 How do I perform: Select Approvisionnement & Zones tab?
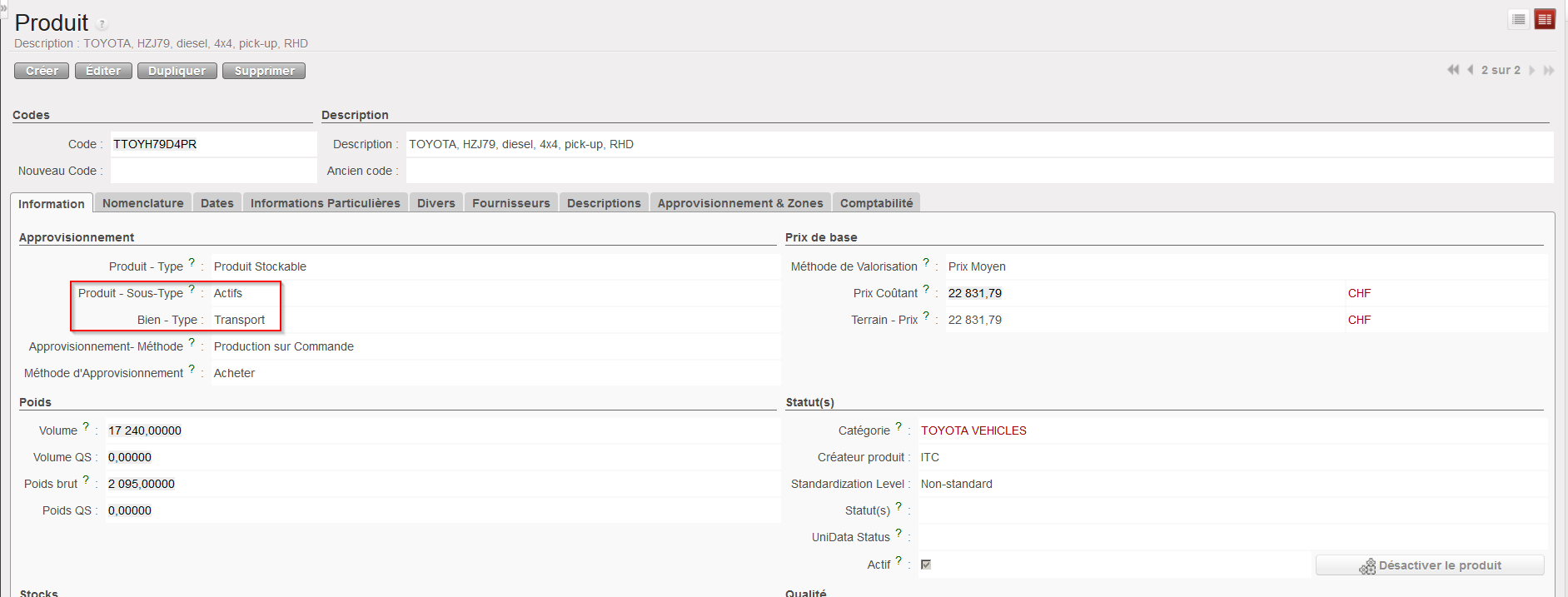click(x=739, y=203)
